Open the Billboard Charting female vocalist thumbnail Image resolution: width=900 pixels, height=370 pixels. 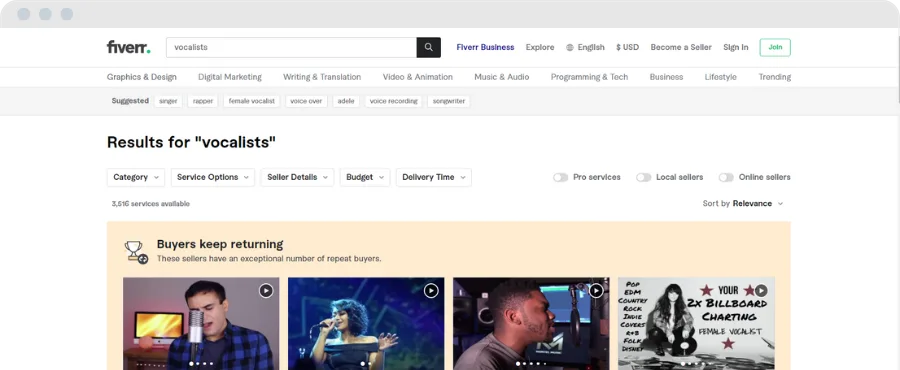tap(696, 324)
